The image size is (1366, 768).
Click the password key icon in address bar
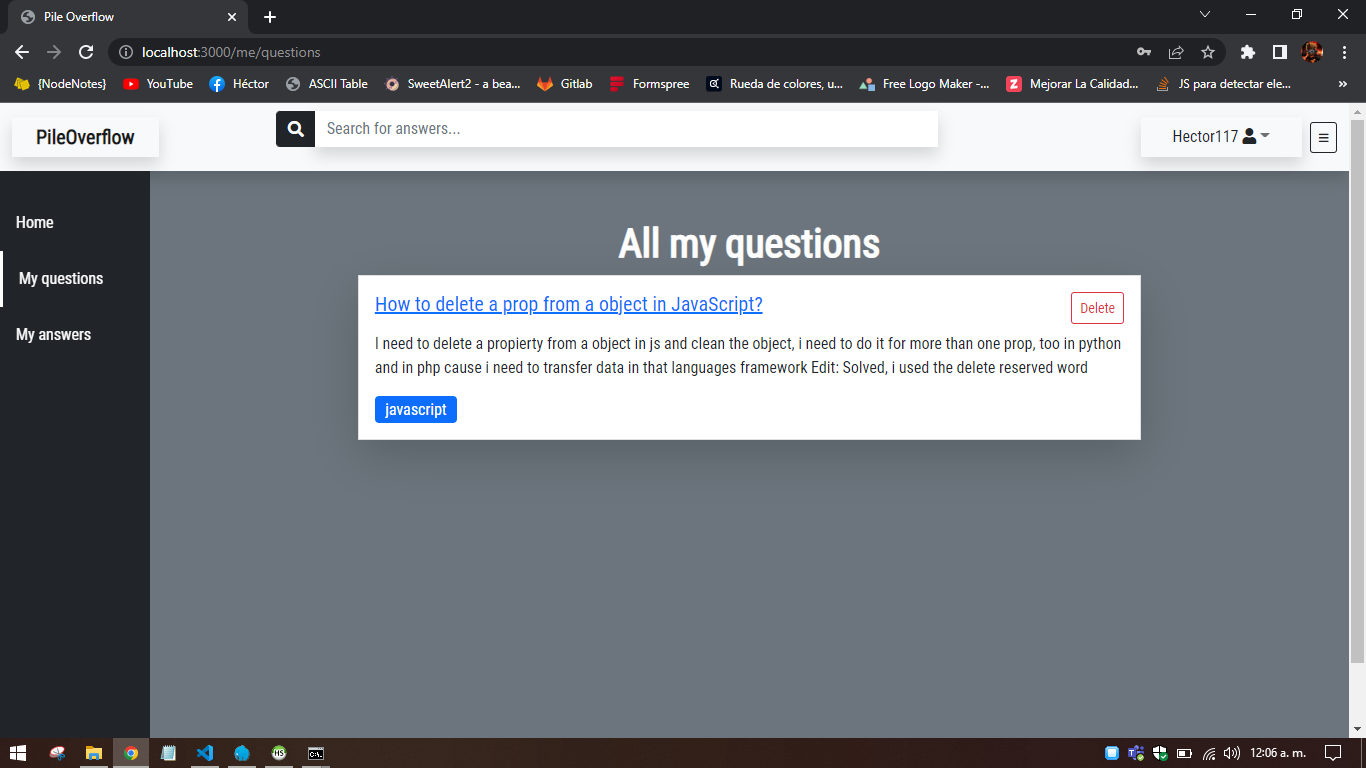(1143, 51)
